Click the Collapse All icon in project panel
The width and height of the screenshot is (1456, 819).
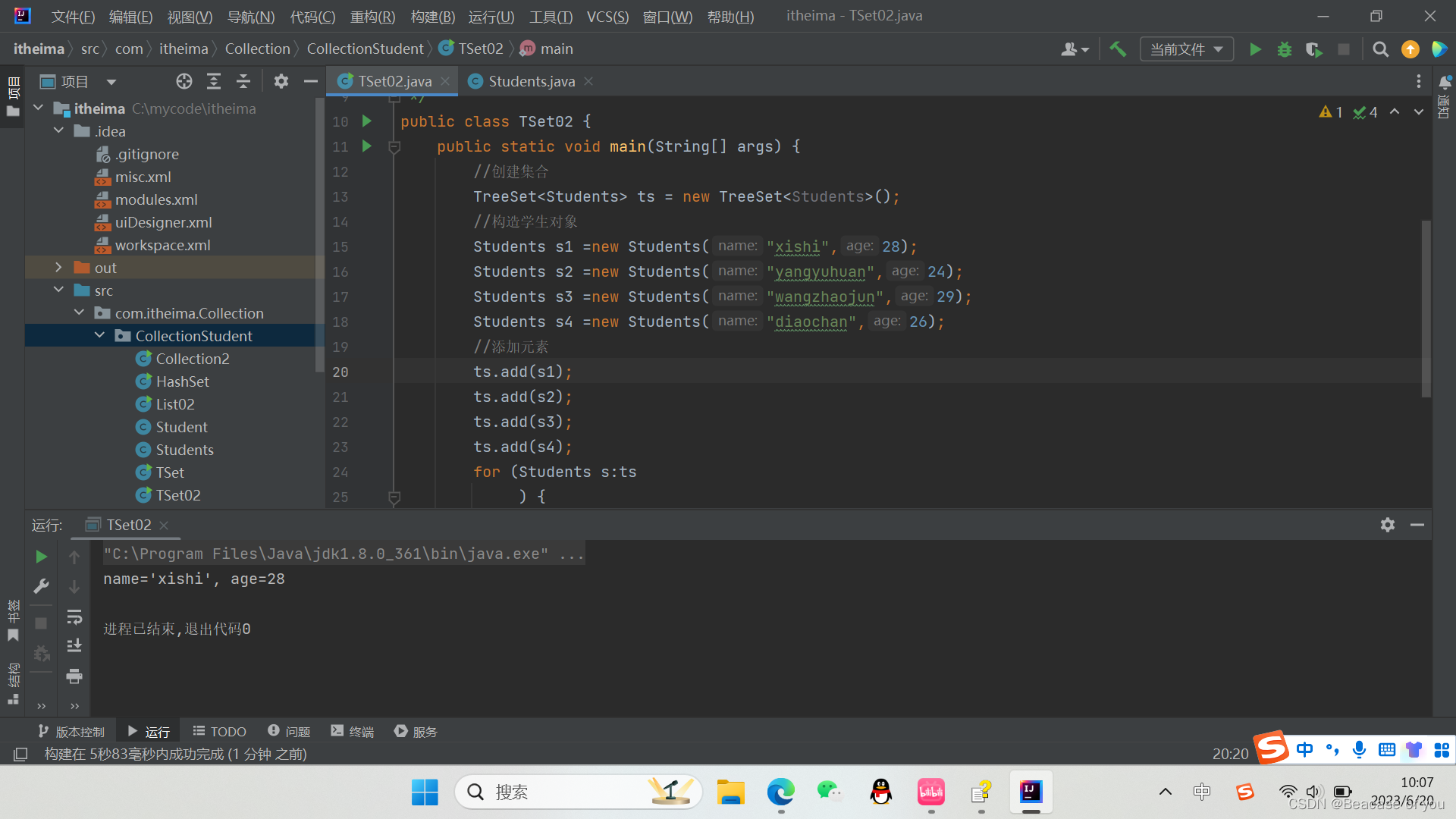click(x=243, y=81)
